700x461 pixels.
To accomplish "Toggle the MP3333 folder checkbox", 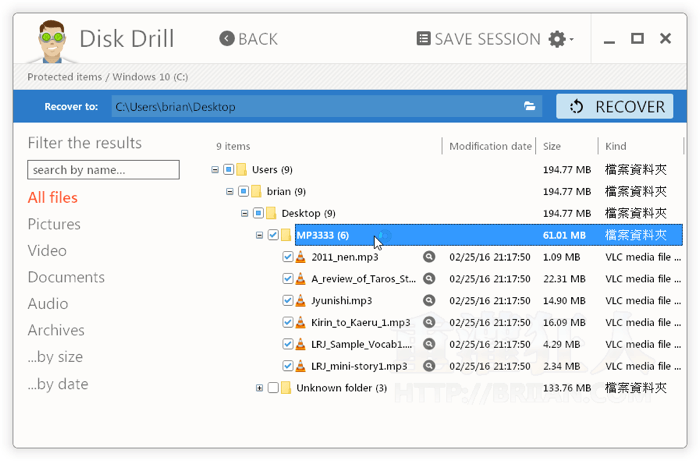I will [273, 235].
